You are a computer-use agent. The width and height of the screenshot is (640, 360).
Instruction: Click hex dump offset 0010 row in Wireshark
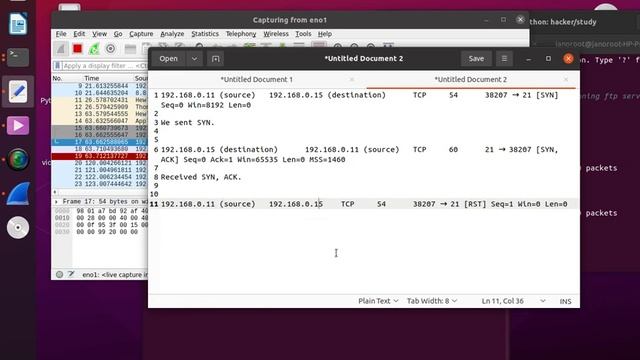pyautogui.click(x=100, y=218)
